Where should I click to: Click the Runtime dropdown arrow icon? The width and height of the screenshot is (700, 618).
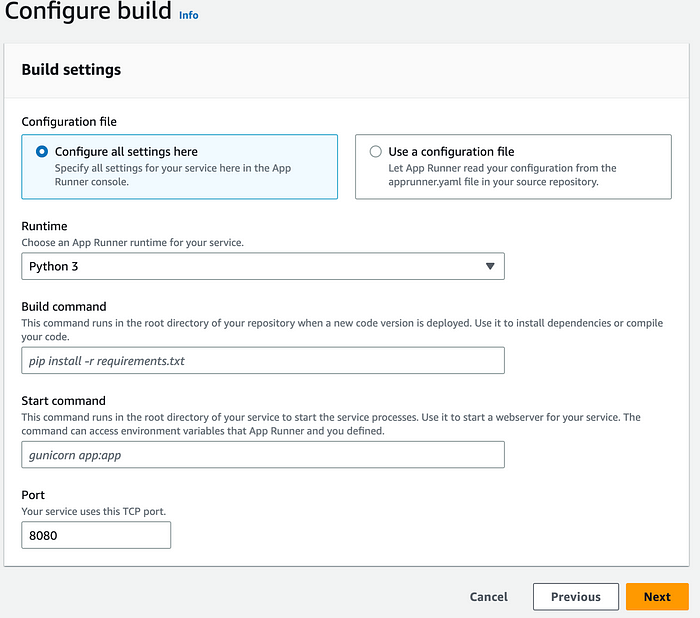point(490,266)
